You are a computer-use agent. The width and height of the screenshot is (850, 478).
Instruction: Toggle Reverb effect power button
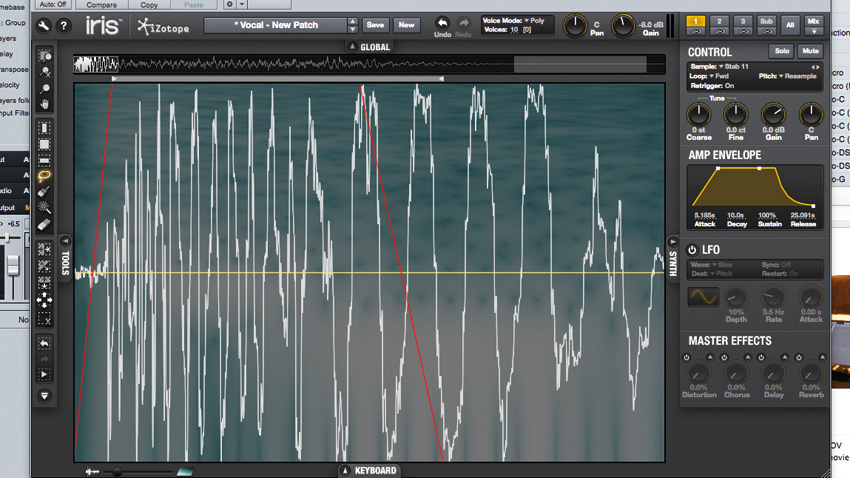[799, 358]
